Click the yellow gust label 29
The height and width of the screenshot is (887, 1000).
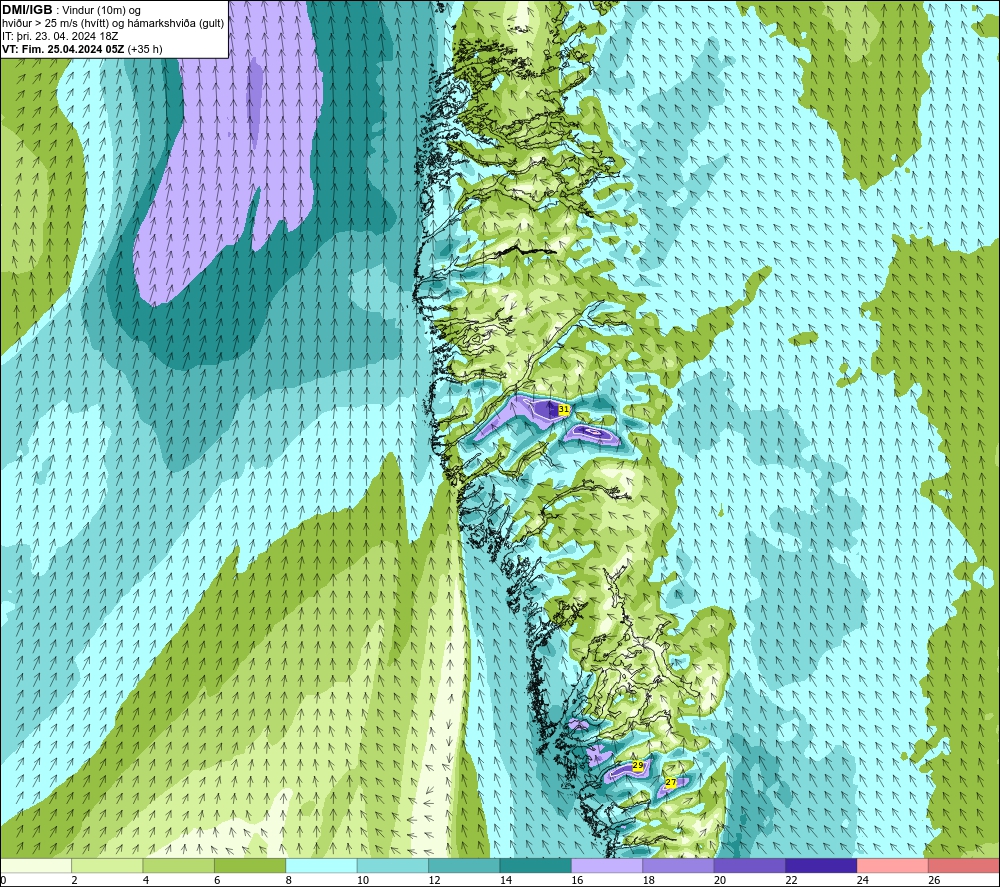click(x=638, y=765)
